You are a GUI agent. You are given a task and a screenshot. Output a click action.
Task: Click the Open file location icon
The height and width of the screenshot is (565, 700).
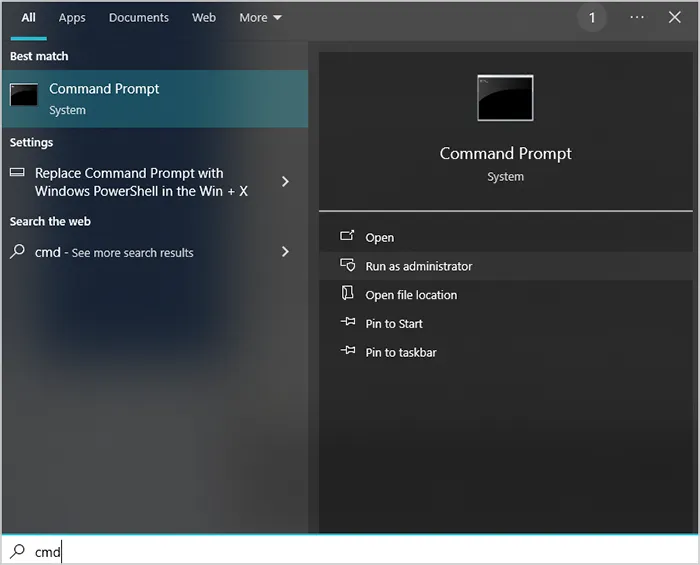pyautogui.click(x=347, y=293)
